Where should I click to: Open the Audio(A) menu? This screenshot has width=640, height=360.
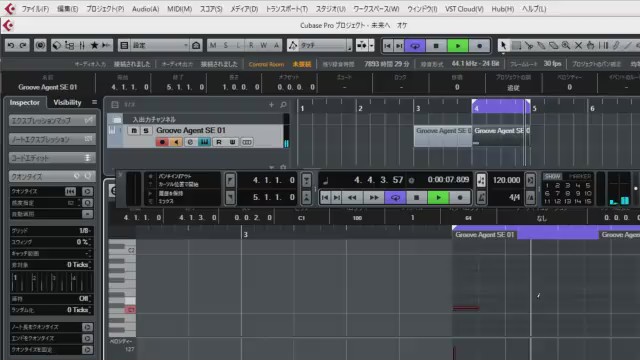145,9
